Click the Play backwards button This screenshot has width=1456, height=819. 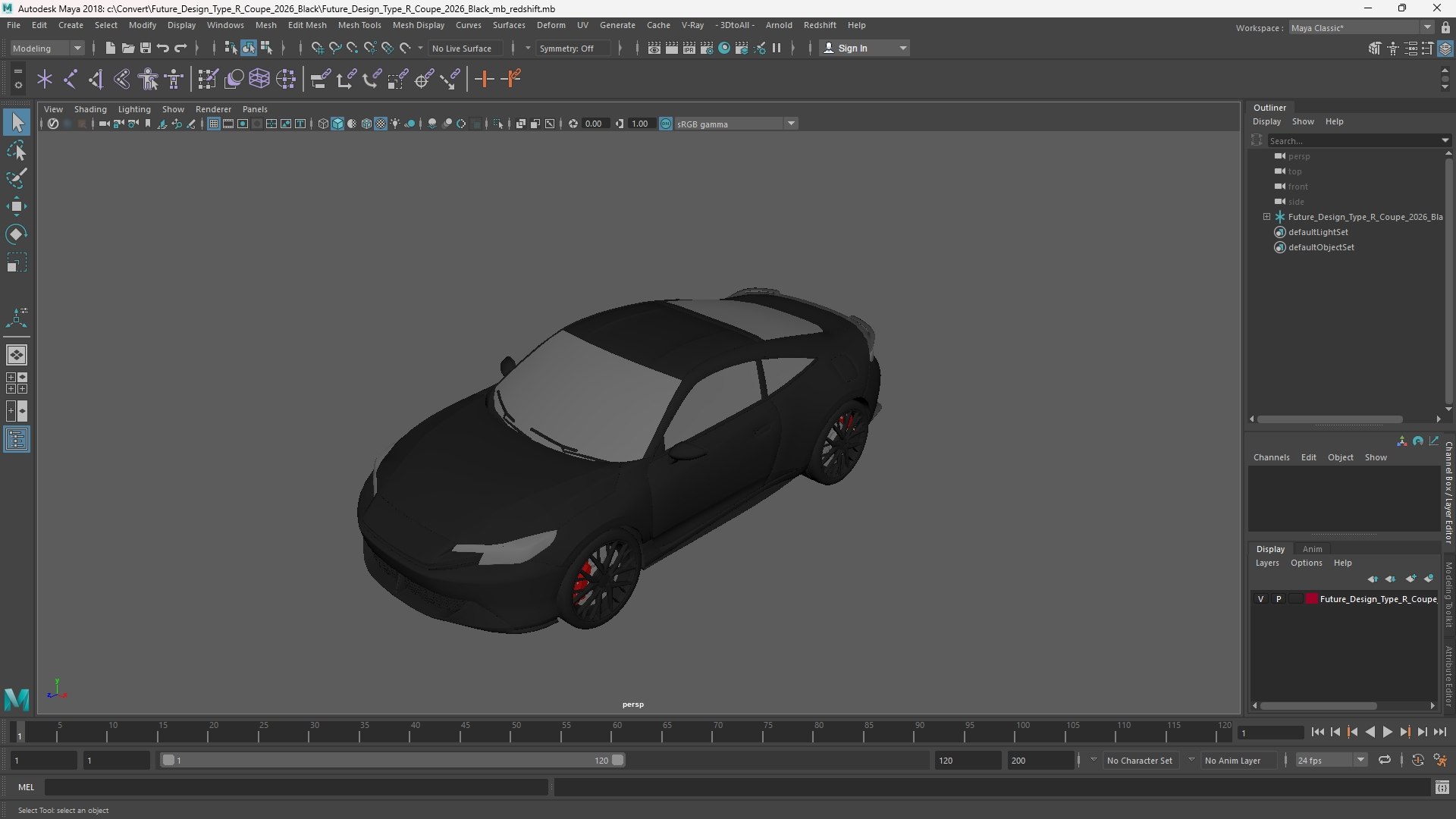click(x=1370, y=732)
